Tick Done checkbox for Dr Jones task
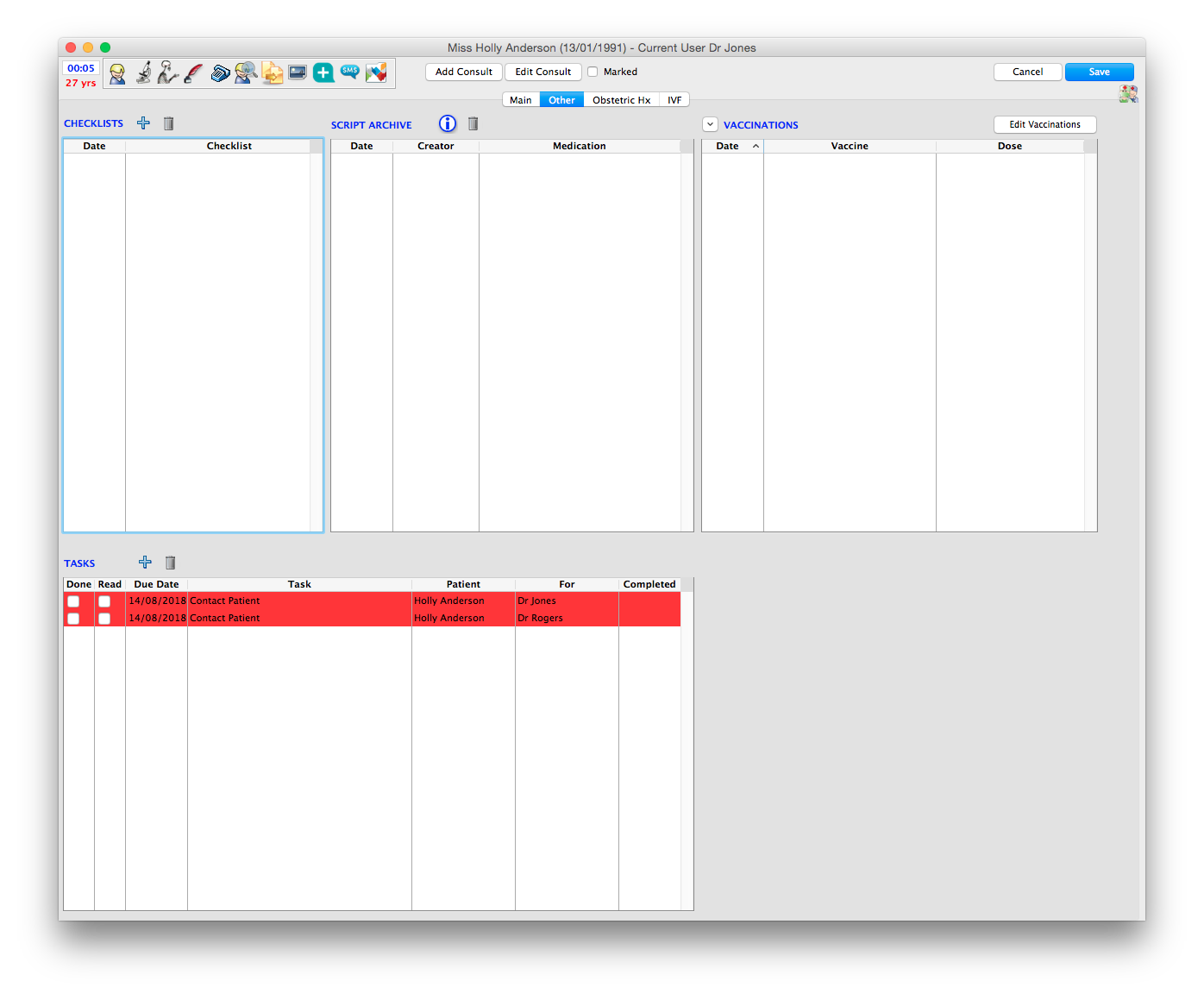Screen dimensions: 1204x1000 [73, 601]
